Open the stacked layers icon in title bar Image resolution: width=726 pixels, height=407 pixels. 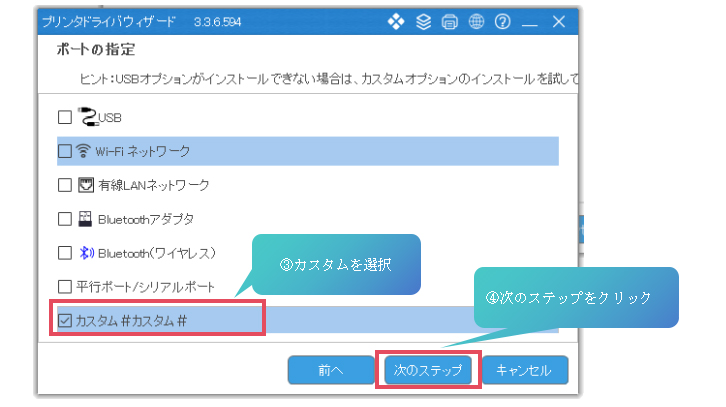(423, 21)
